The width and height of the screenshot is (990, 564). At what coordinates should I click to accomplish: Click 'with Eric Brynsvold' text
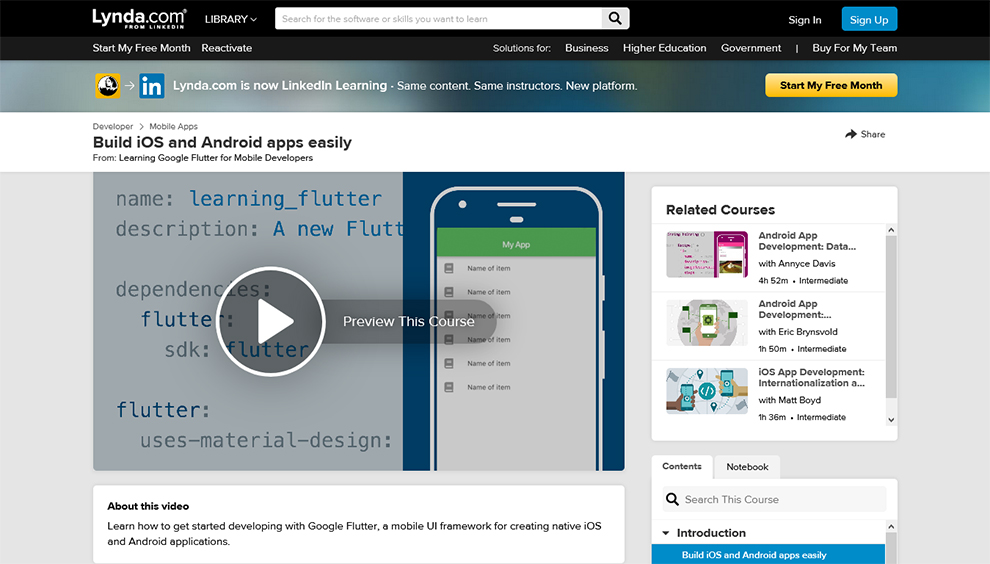798,332
